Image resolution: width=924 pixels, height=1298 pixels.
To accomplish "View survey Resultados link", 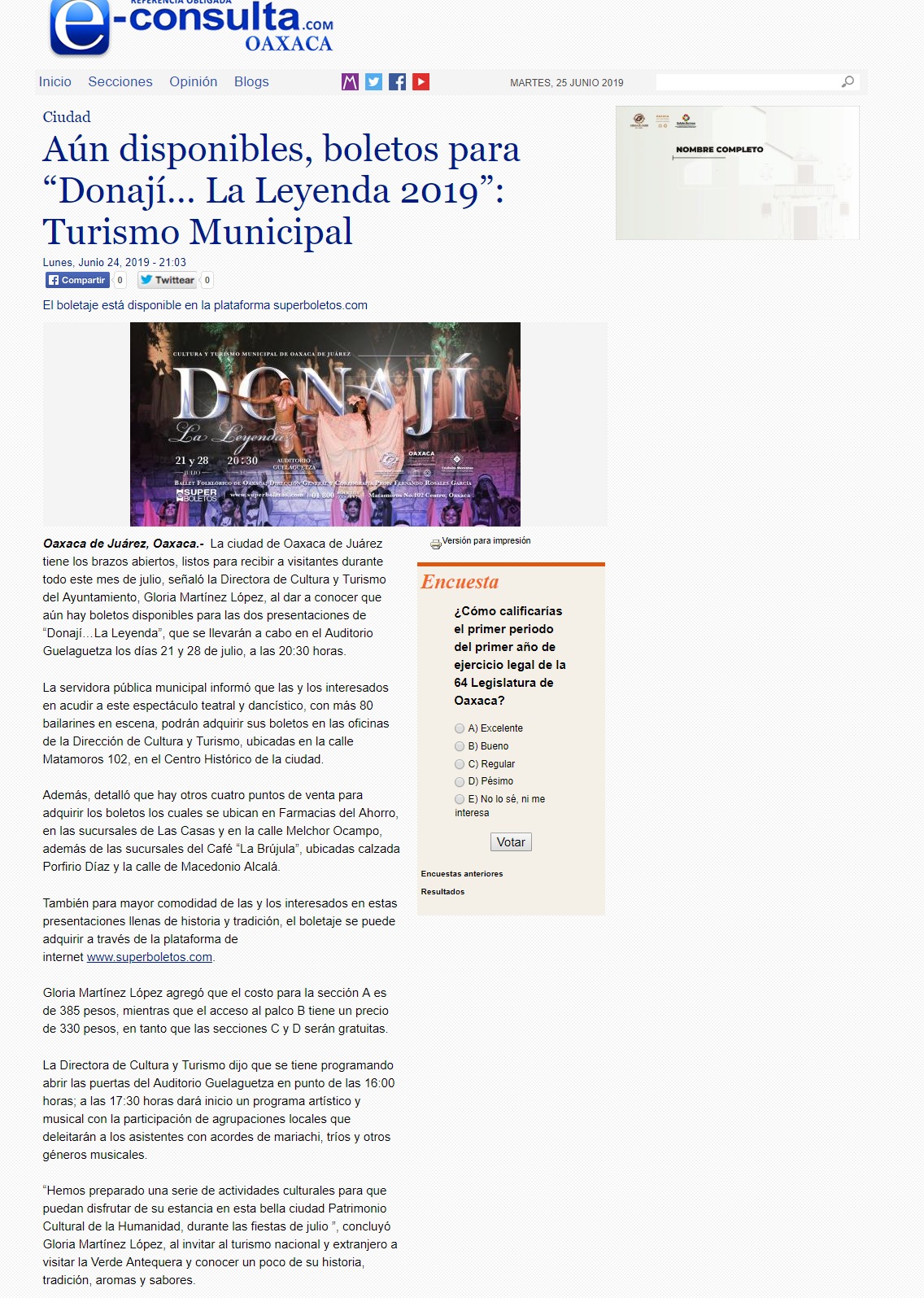I will 442,892.
